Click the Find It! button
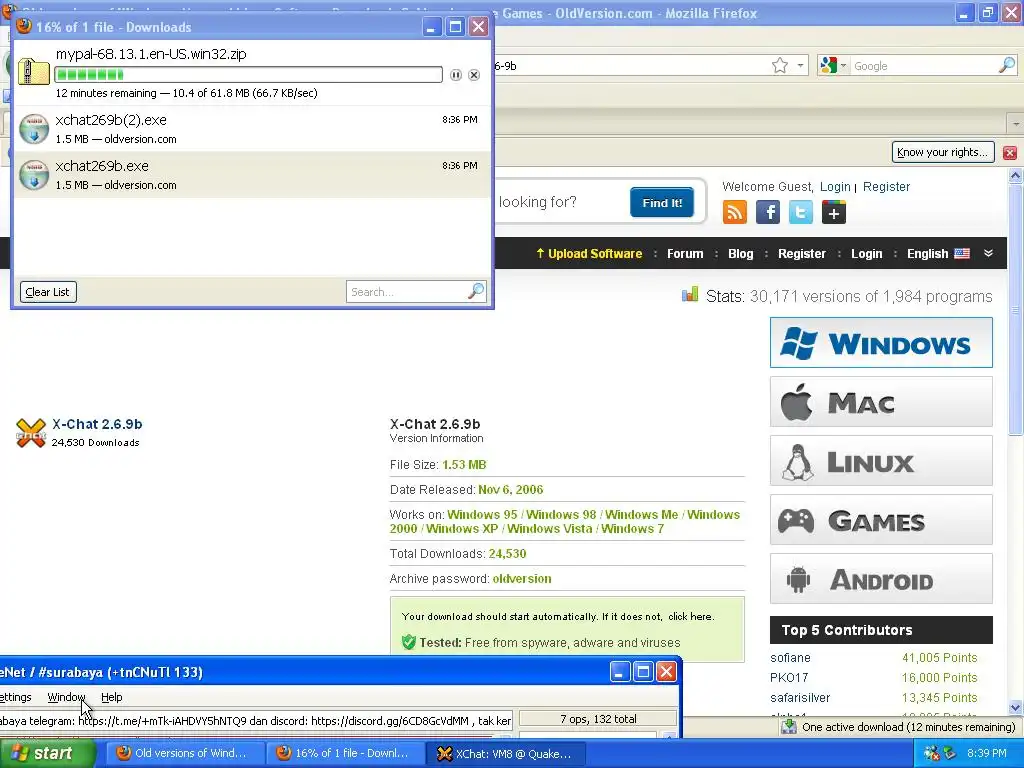This screenshot has height=768, width=1024. [x=662, y=202]
